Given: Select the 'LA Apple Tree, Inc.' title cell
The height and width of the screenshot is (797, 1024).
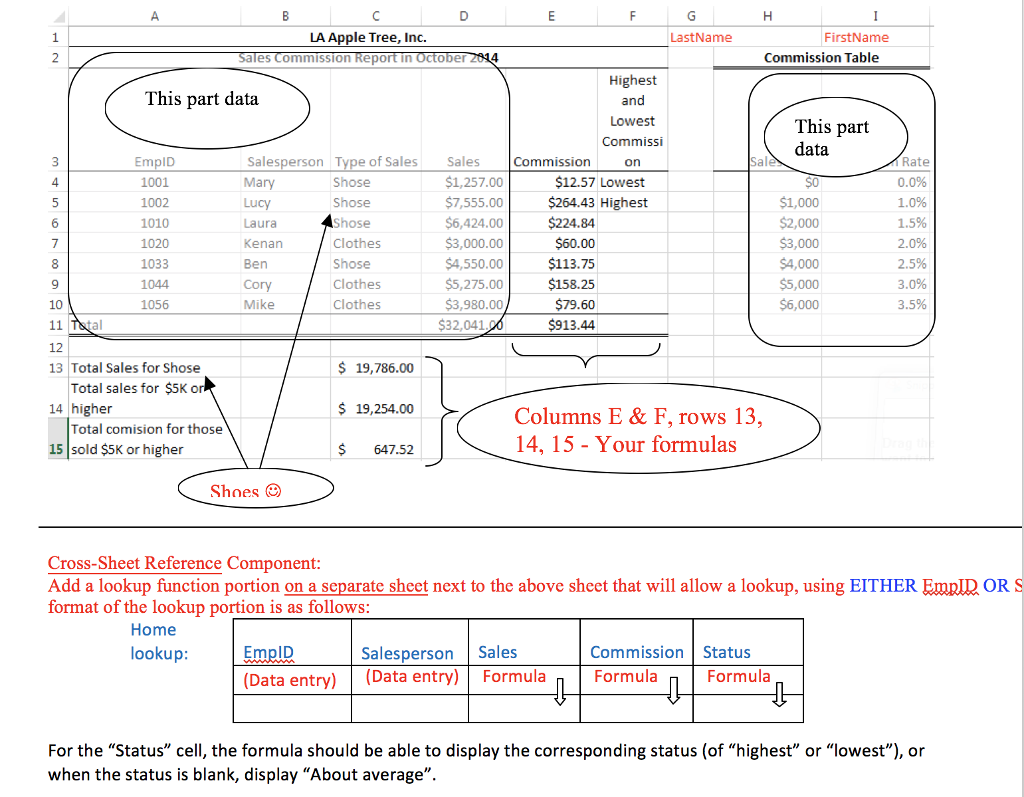Looking at the screenshot, I should pyautogui.click(x=370, y=36).
